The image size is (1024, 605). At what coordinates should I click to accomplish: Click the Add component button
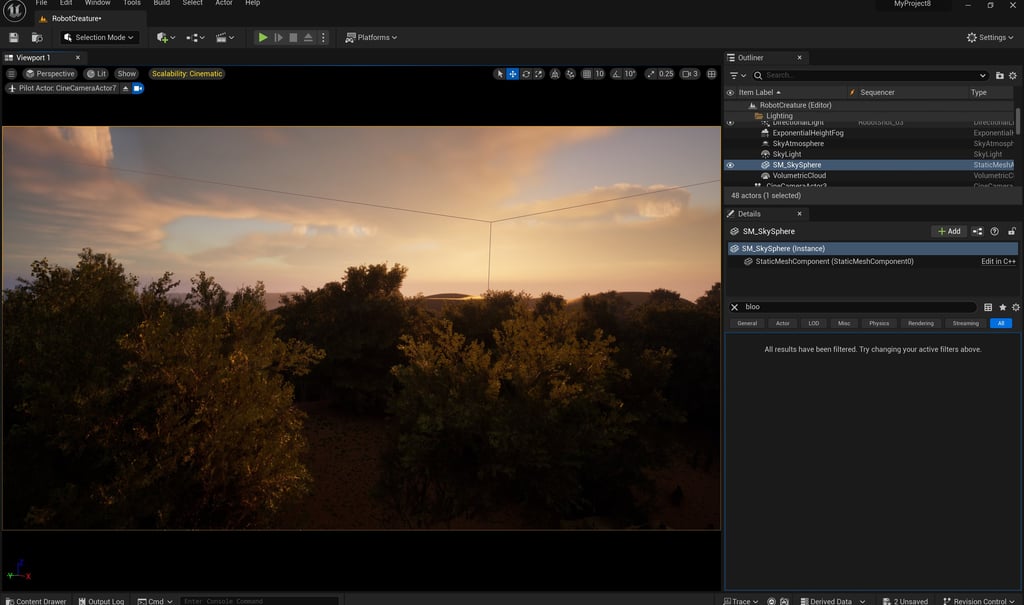pos(948,231)
